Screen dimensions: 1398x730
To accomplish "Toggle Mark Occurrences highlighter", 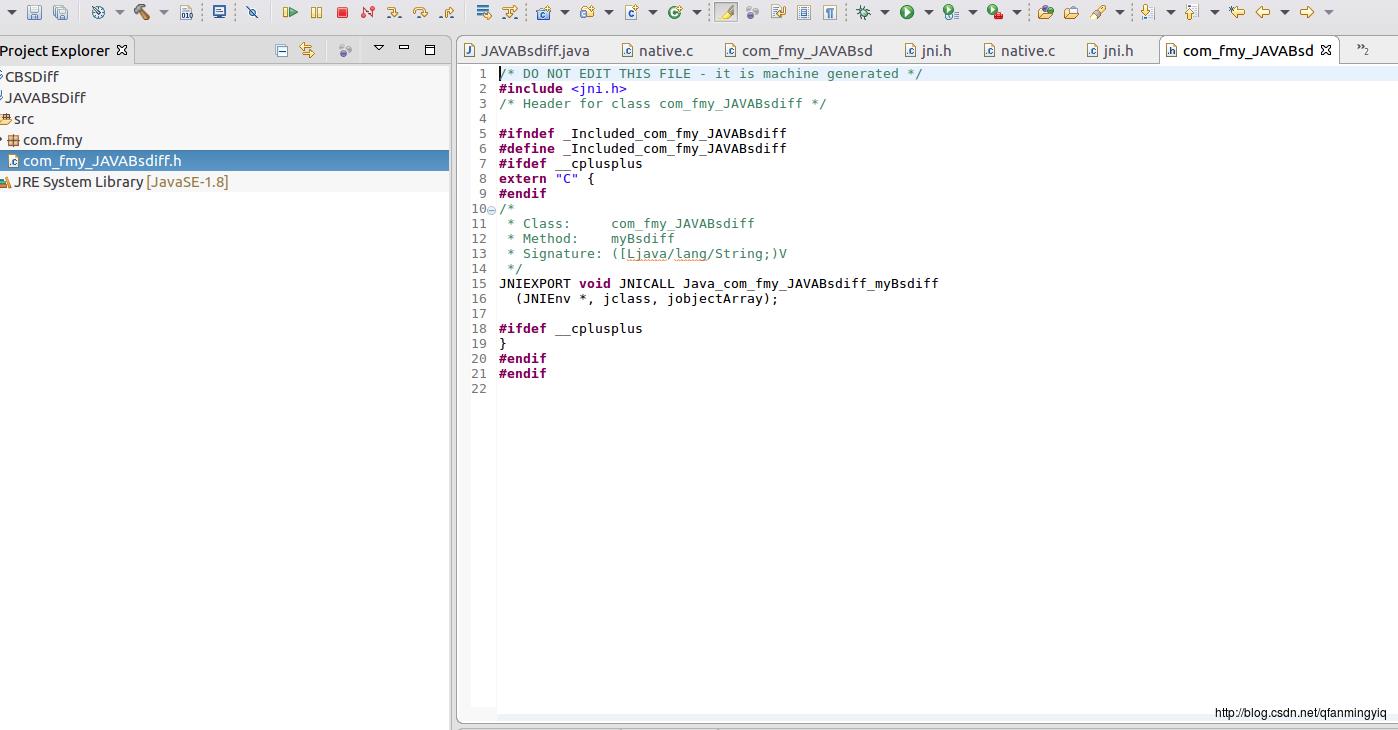I will coord(726,12).
